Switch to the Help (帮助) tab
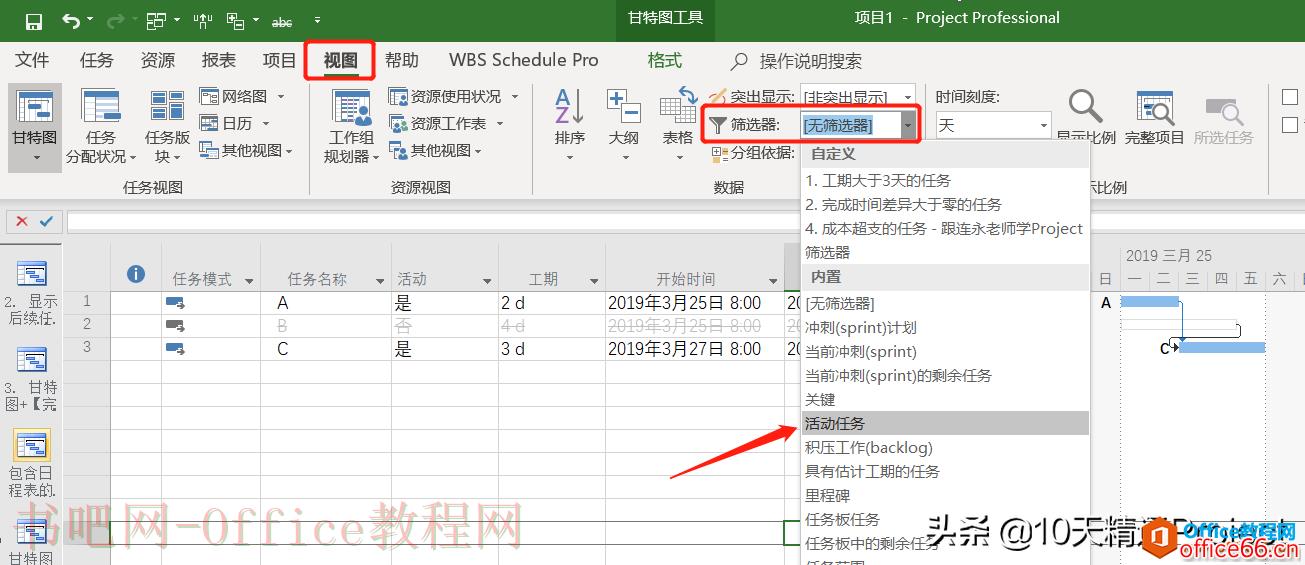This screenshot has width=1305, height=565. (x=402, y=61)
